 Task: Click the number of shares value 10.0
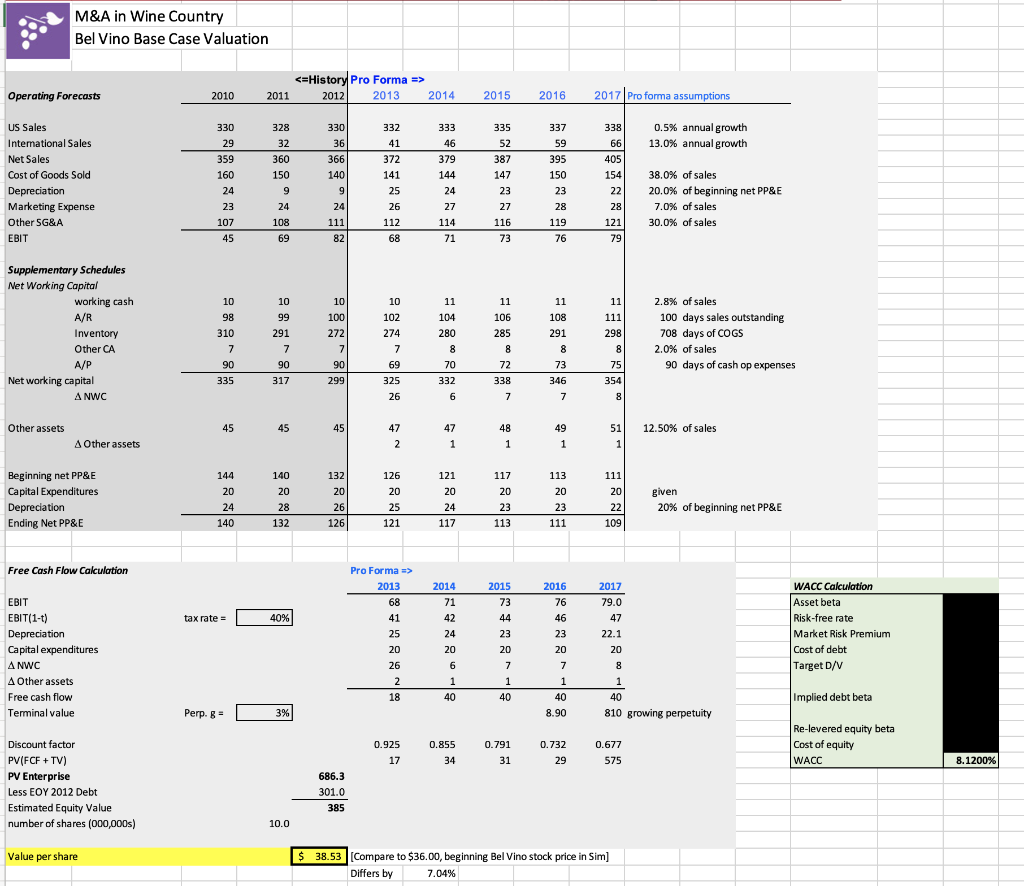click(279, 824)
